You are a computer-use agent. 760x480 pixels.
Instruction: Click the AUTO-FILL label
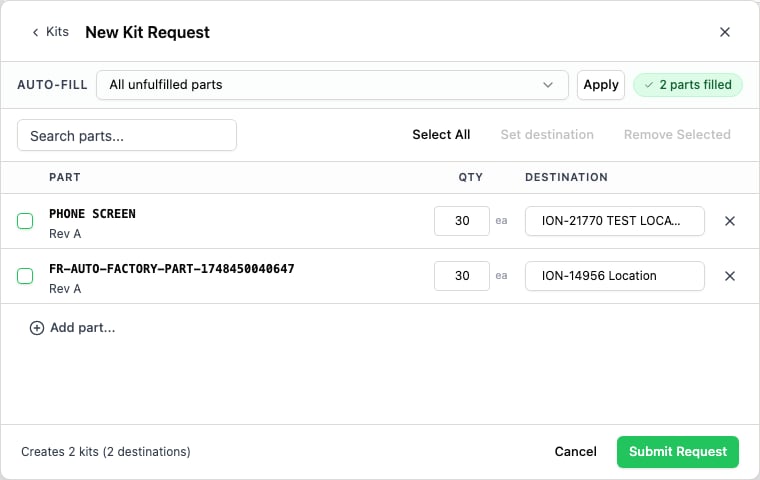point(52,85)
